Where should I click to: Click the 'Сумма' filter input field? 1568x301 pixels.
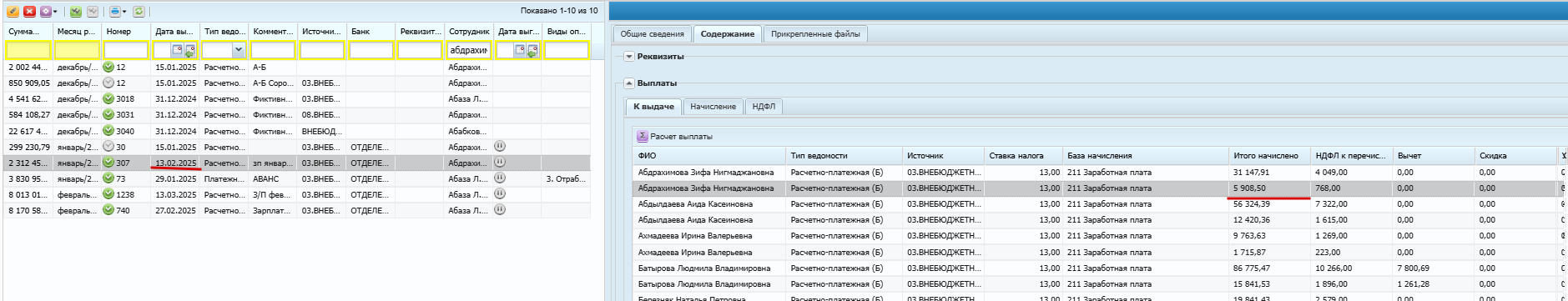point(28,50)
